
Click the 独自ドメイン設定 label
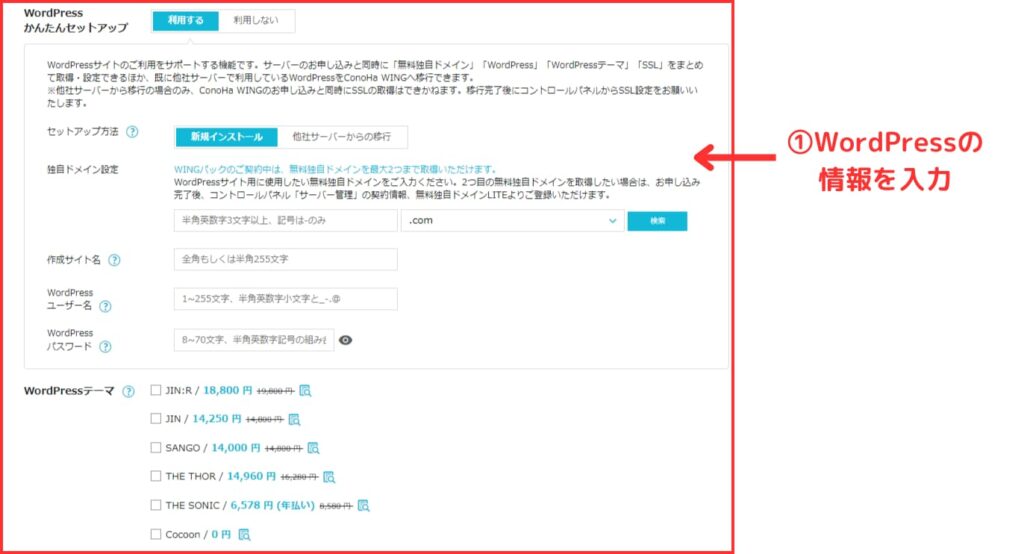pyautogui.click(x=83, y=169)
